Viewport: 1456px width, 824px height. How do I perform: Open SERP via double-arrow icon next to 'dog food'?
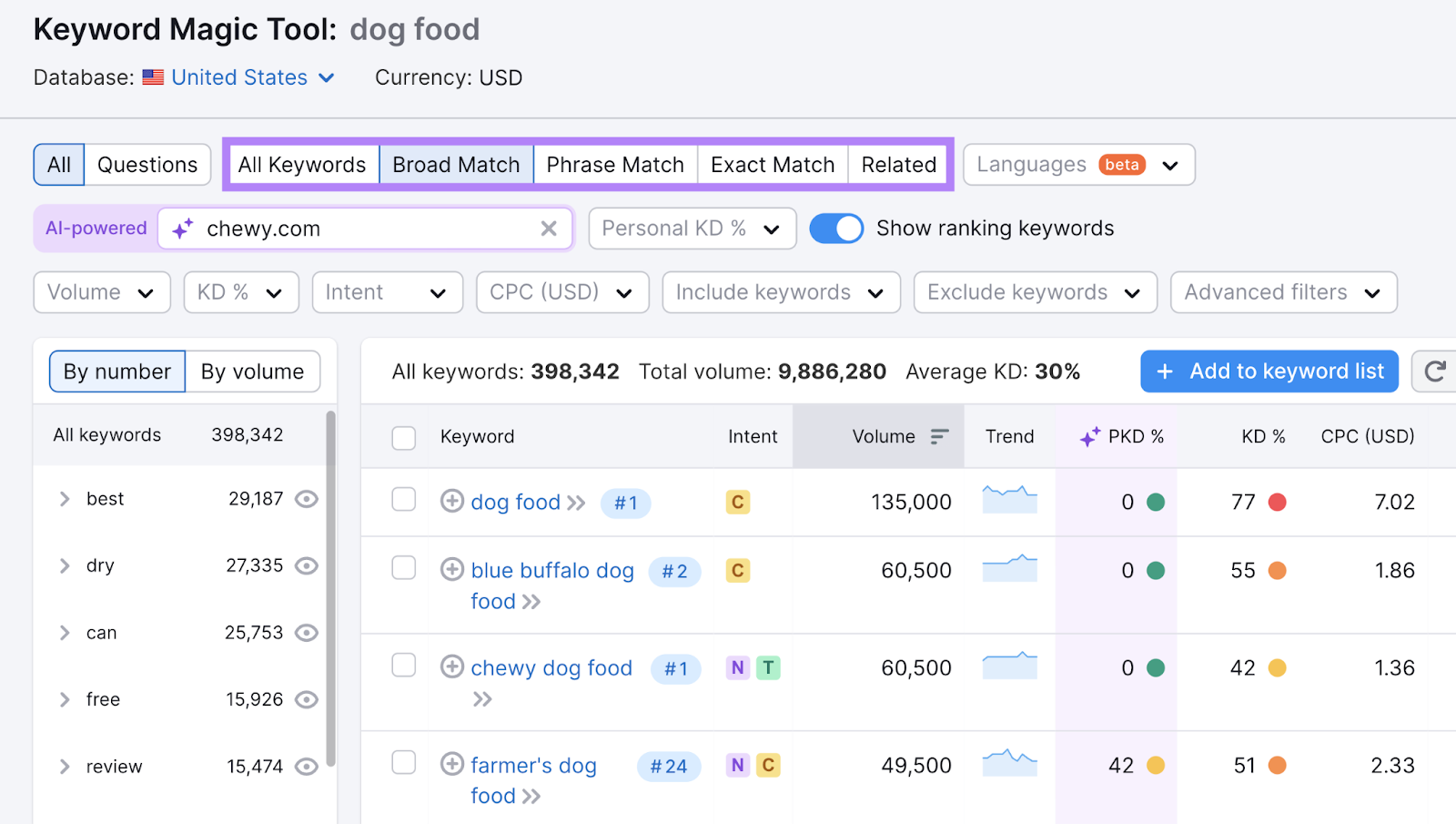pos(577,502)
